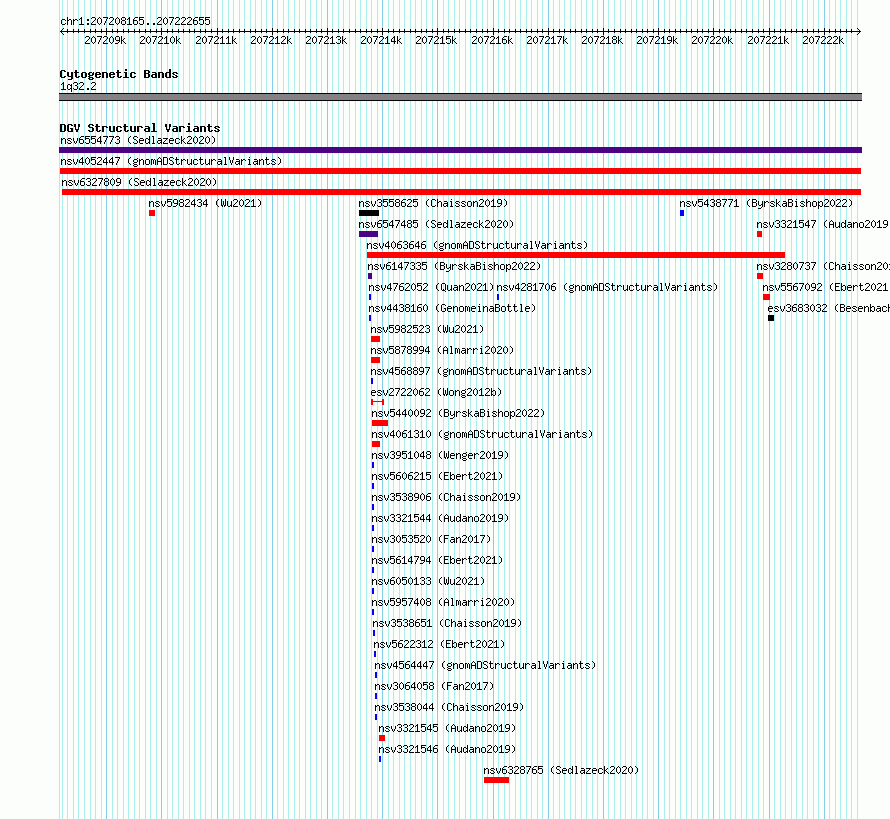This screenshot has width=890, height=819.
Task: Click red marker under nsv3280737
Action: tap(760, 276)
